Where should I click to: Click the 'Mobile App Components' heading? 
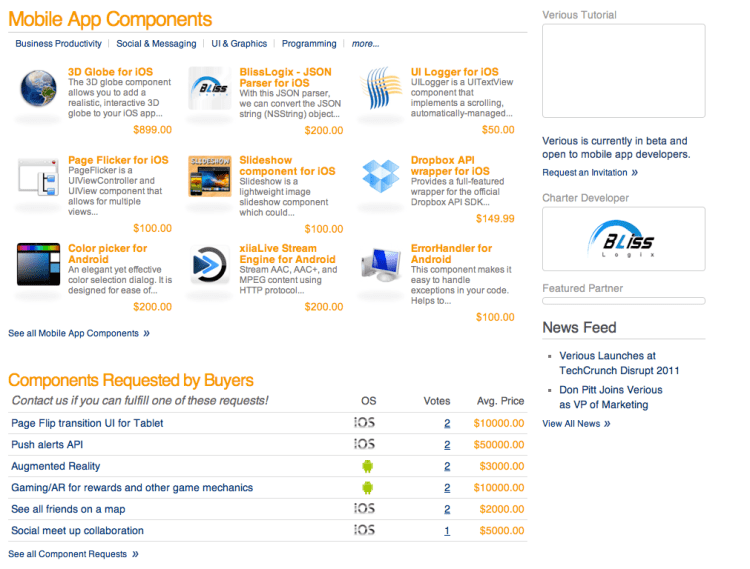[110, 19]
